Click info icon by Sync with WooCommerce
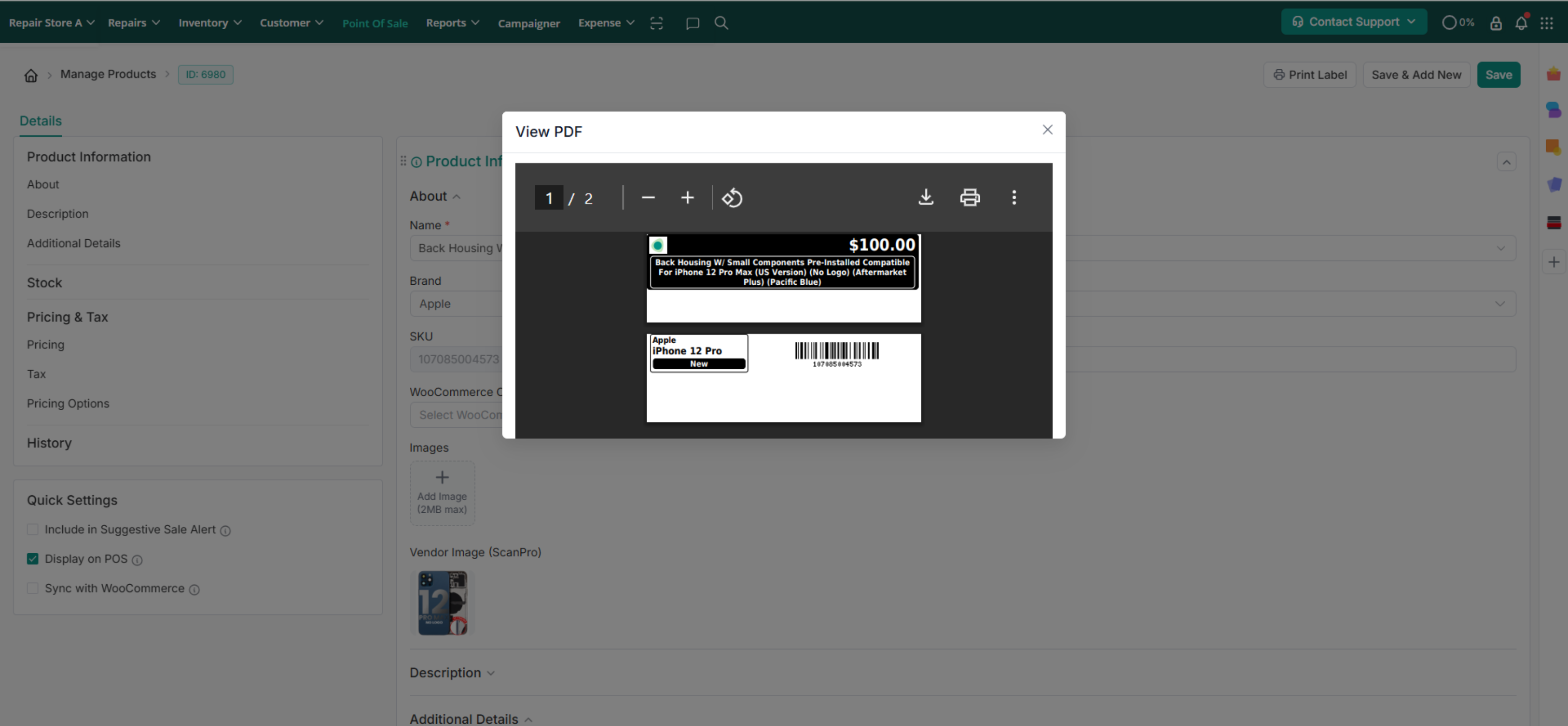The height and width of the screenshot is (726, 1568). click(x=194, y=590)
